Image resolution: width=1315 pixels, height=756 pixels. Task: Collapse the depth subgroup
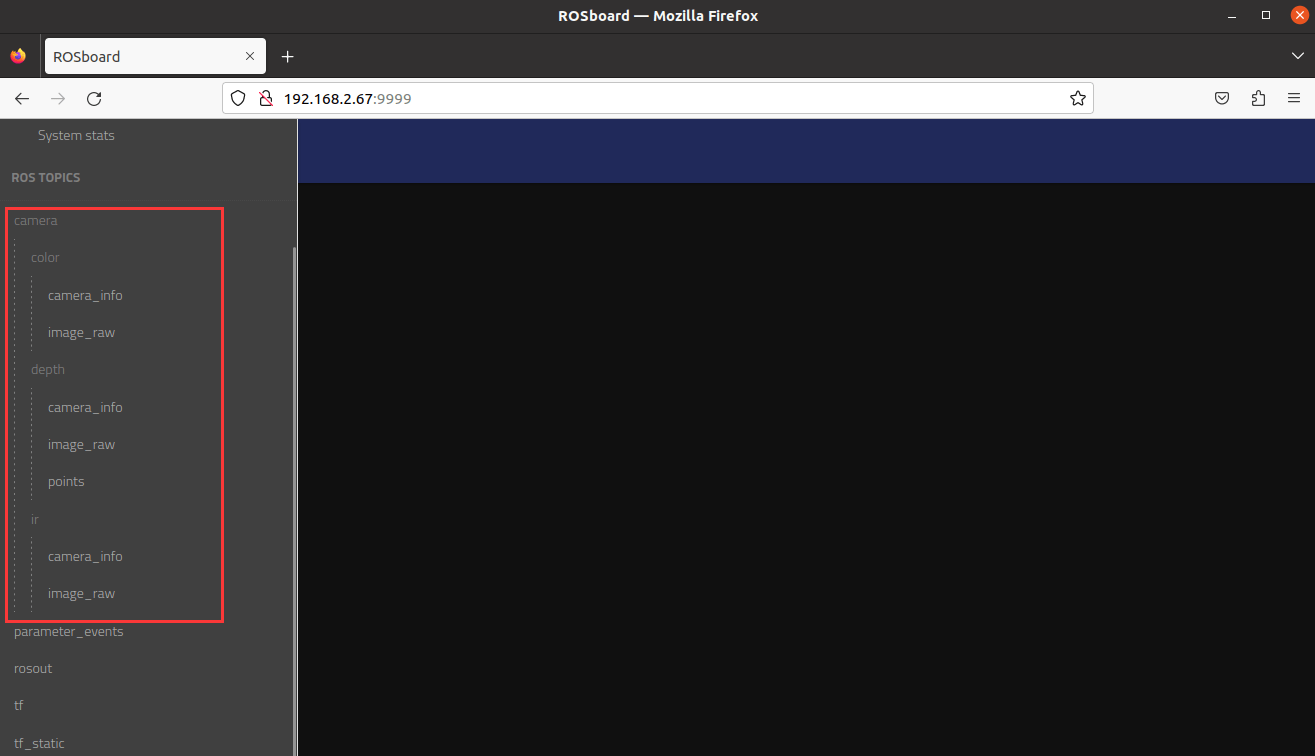48,370
